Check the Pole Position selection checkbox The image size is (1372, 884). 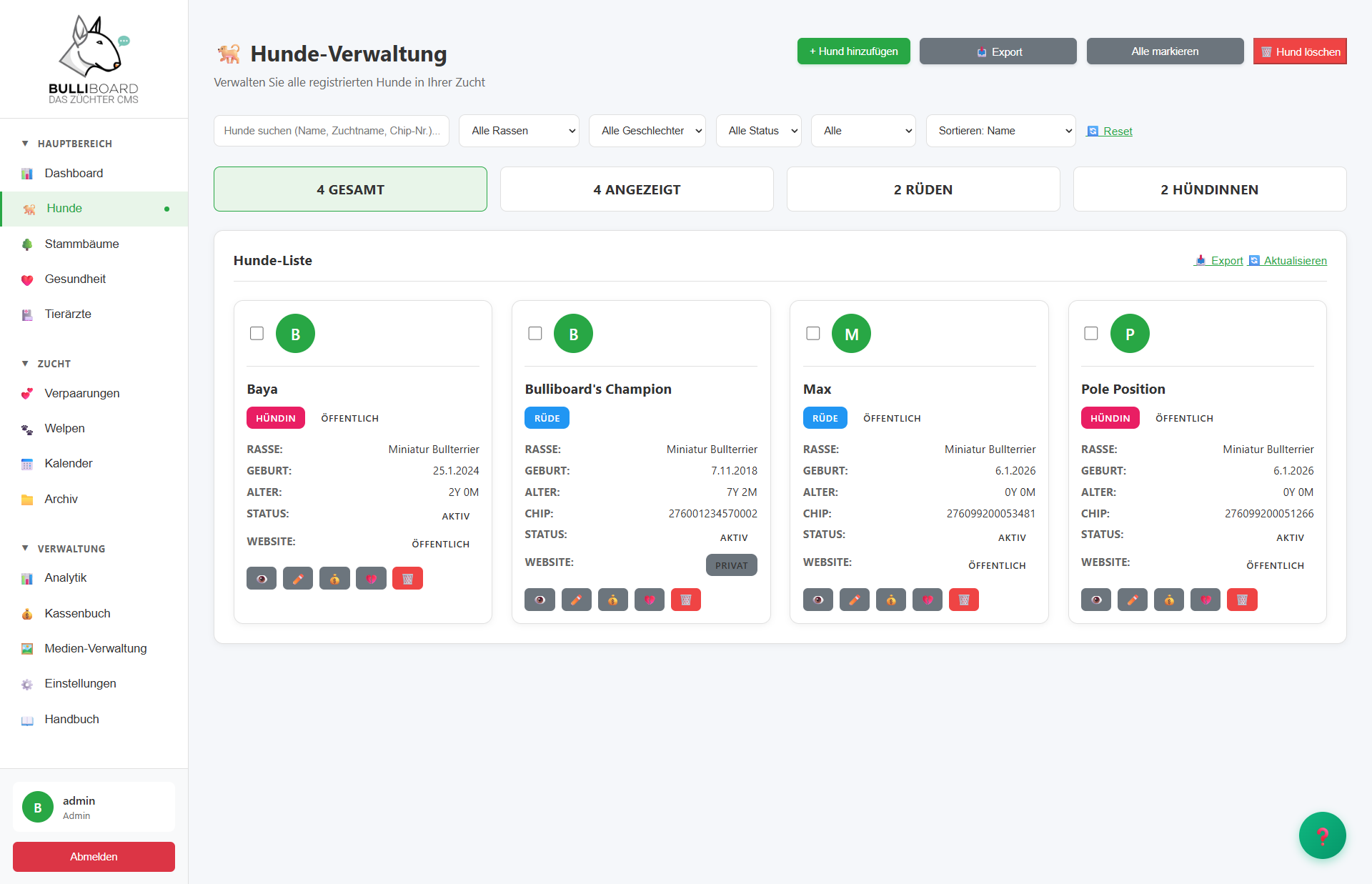point(1090,333)
